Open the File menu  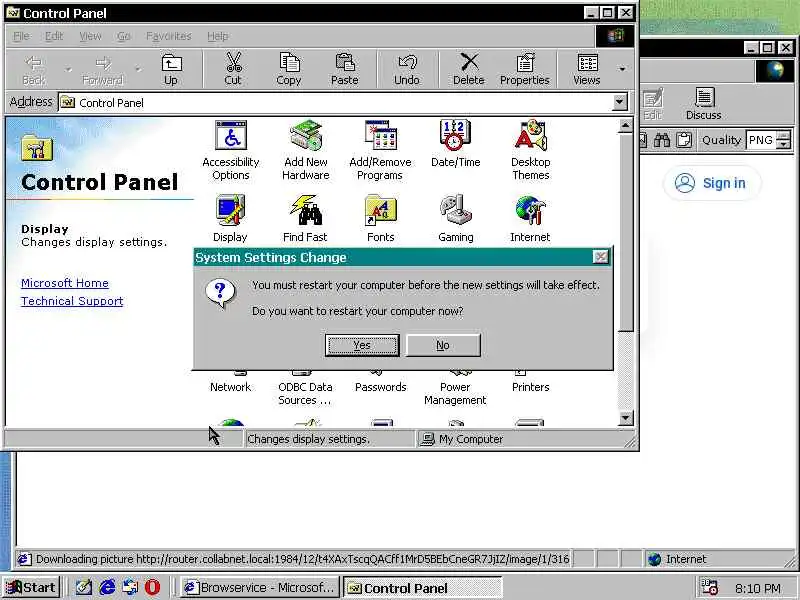pyautogui.click(x=21, y=36)
